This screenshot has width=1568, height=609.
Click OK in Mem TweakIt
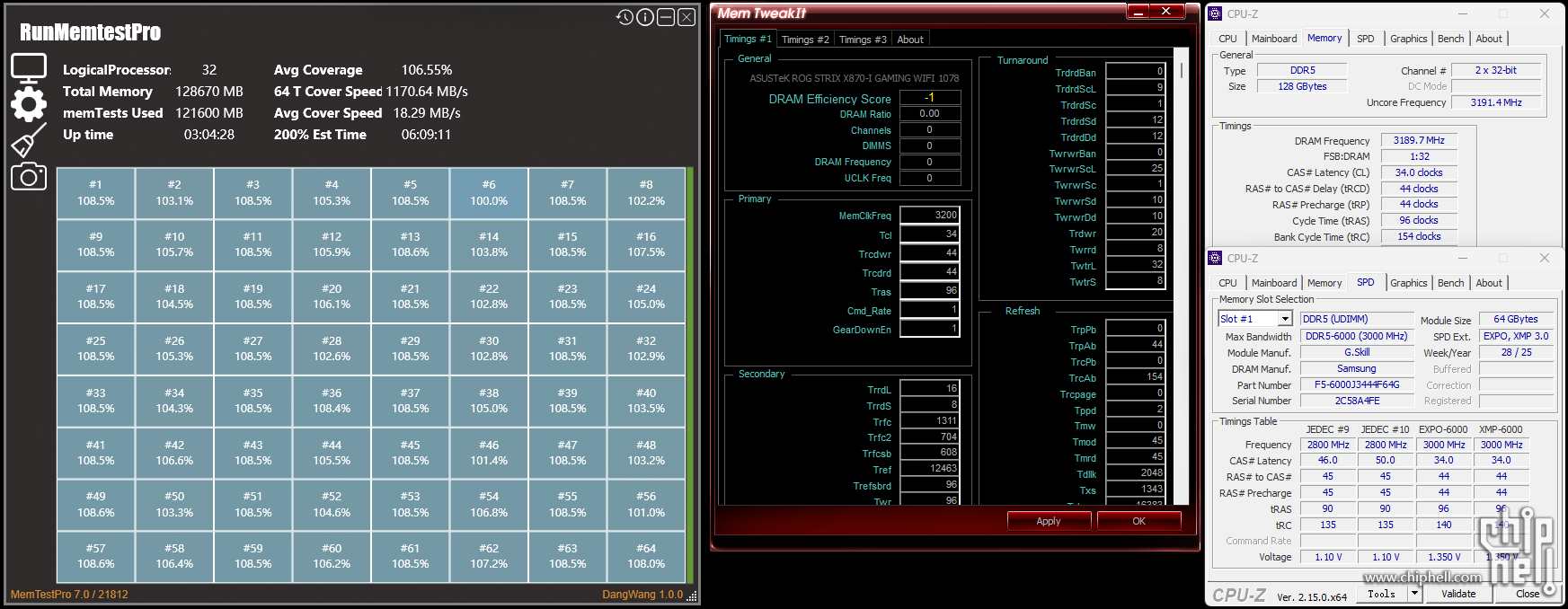[x=1138, y=521]
